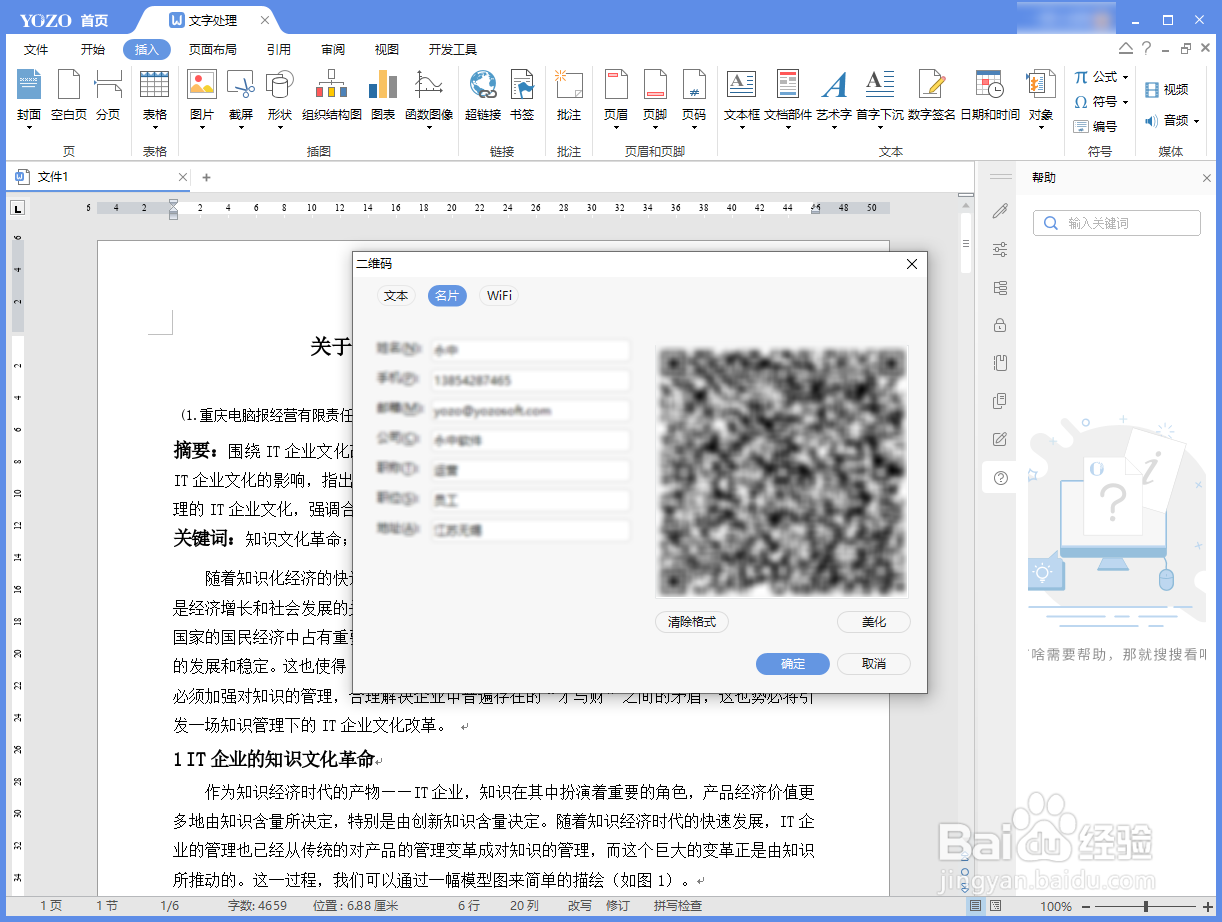Click 确定 in the QR code dialog
Image resolution: width=1222 pixels, height=922 pixels.
(793, 664)
